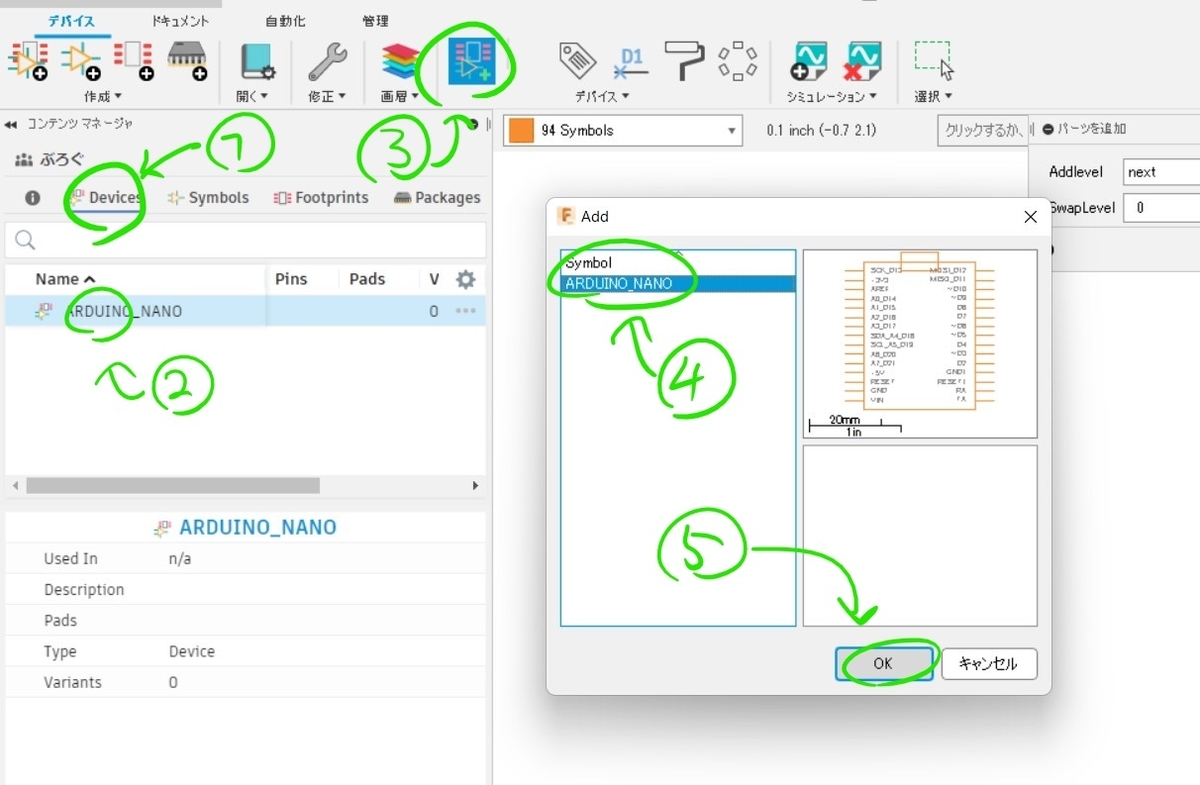Click the SwapLevel value field
This screenshot has width=1200, height=785.
pyautogui.click(x=1161, y=208)
